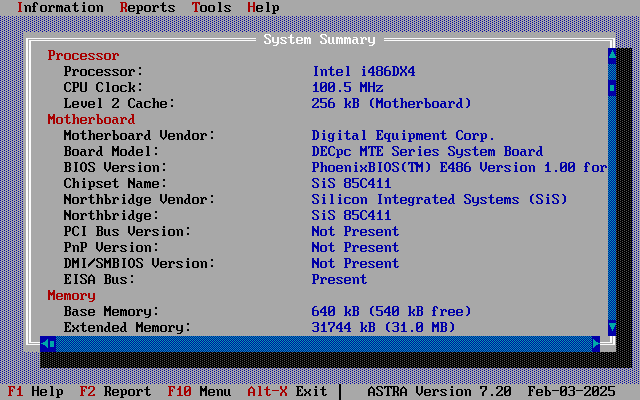Click the 256 kB (Motherboard) cache value
The width and height of the screenshot is (640, 400).
point(391,103)
